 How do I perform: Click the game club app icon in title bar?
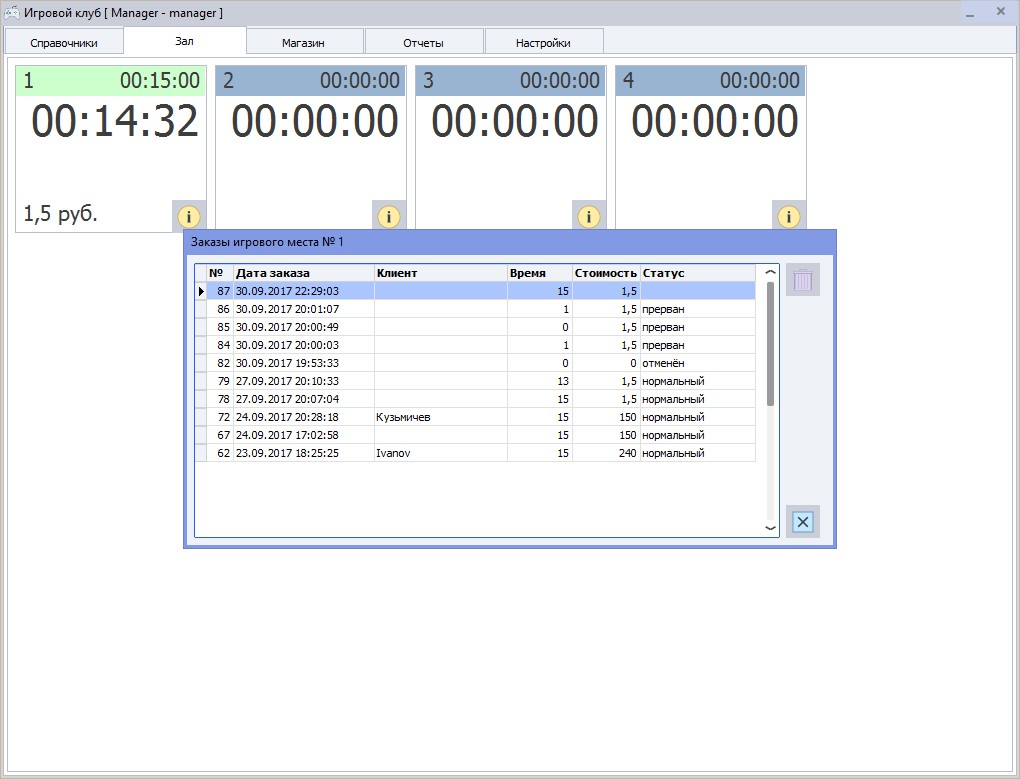coord(12,12)
